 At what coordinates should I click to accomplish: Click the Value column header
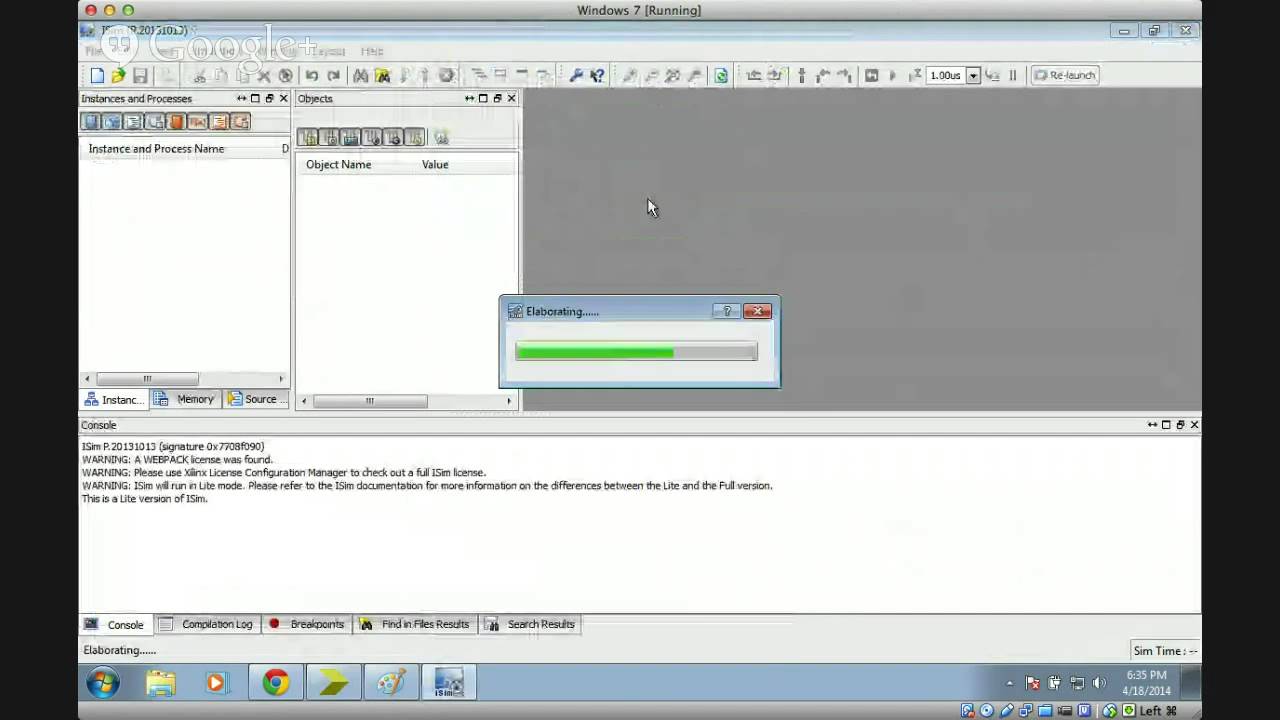coord(435,165)
